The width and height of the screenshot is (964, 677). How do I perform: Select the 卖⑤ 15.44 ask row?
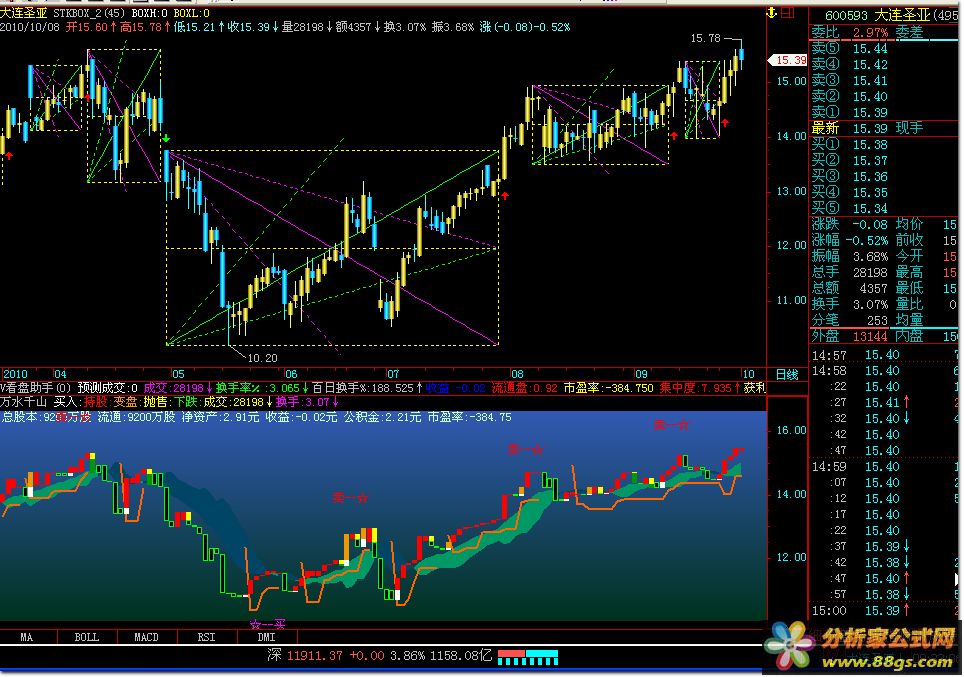point(849,48)
